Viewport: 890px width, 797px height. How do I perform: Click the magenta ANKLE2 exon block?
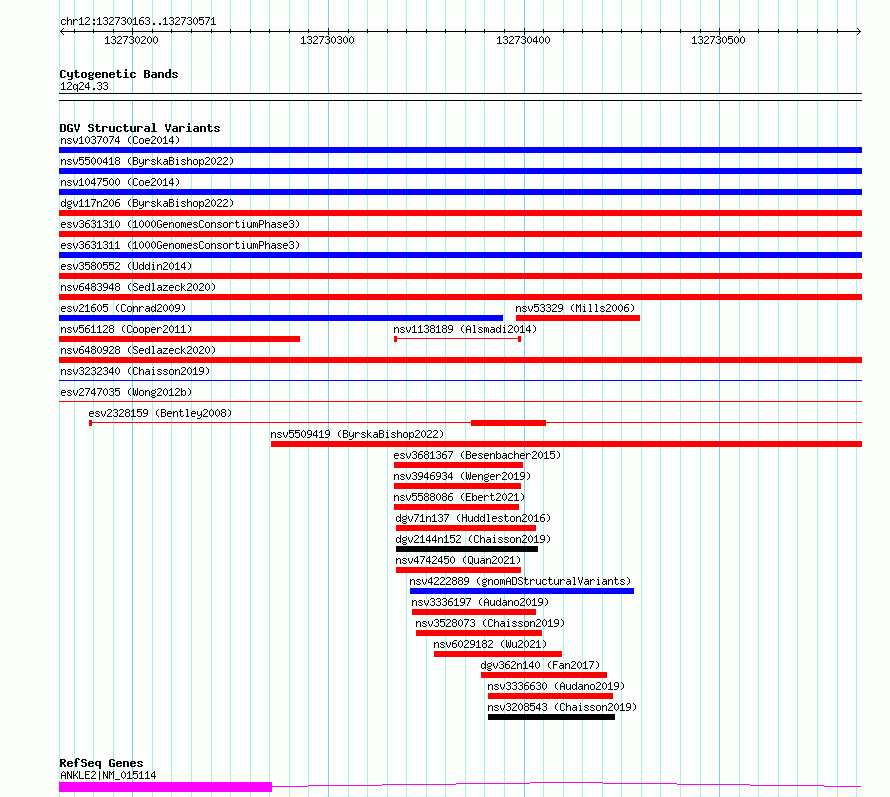pyautogui.click(x=165, y=787)
